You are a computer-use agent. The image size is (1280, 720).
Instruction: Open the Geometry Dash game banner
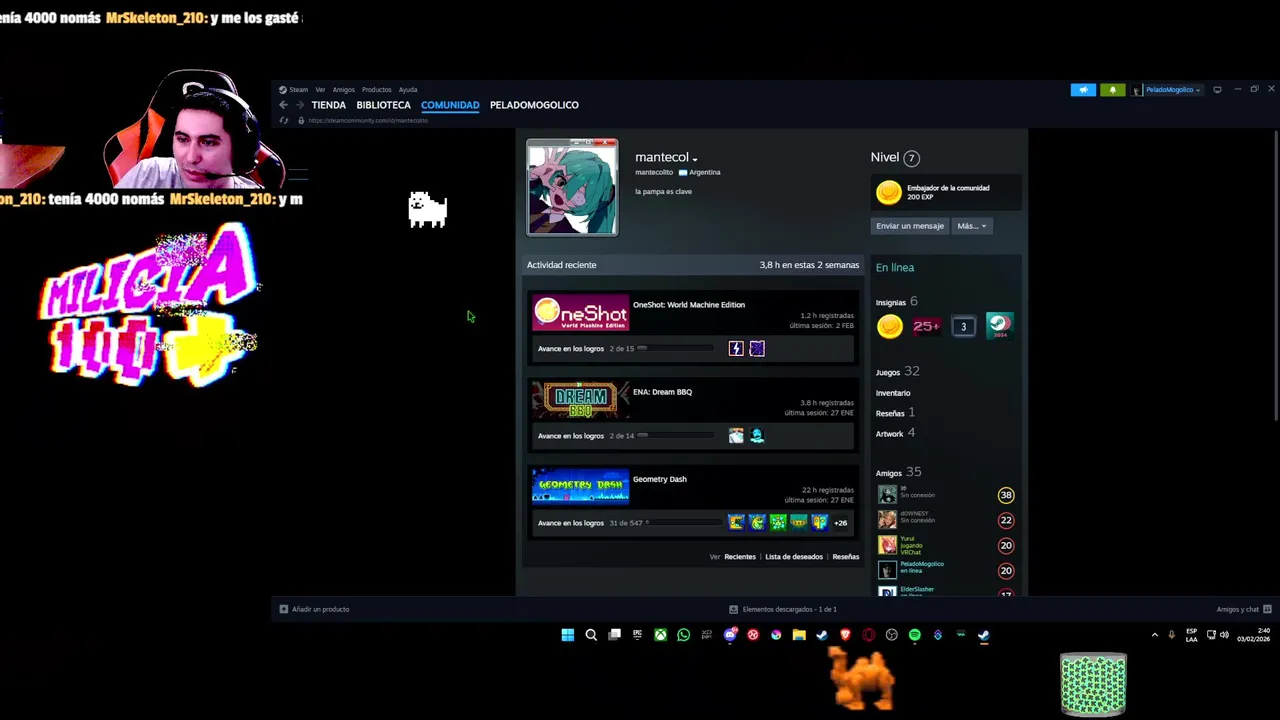click(x=580, y=487)
